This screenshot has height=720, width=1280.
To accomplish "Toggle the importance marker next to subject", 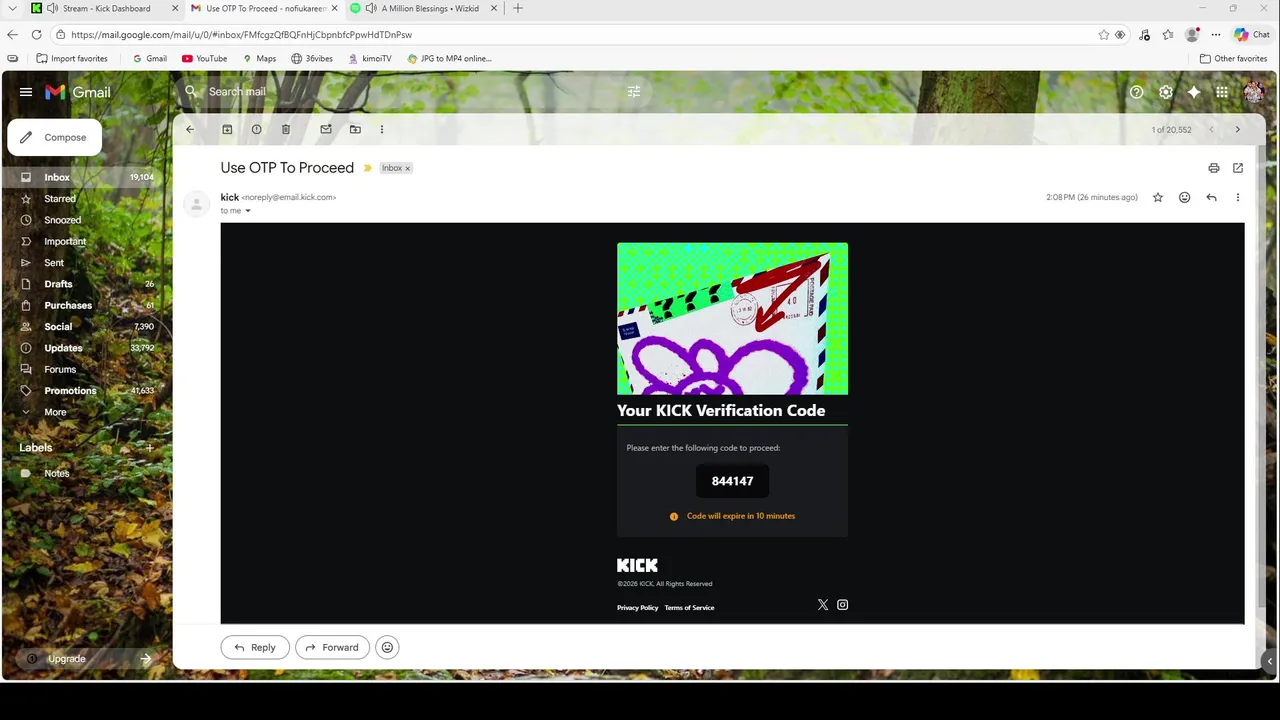I will (x=367, y=168).
